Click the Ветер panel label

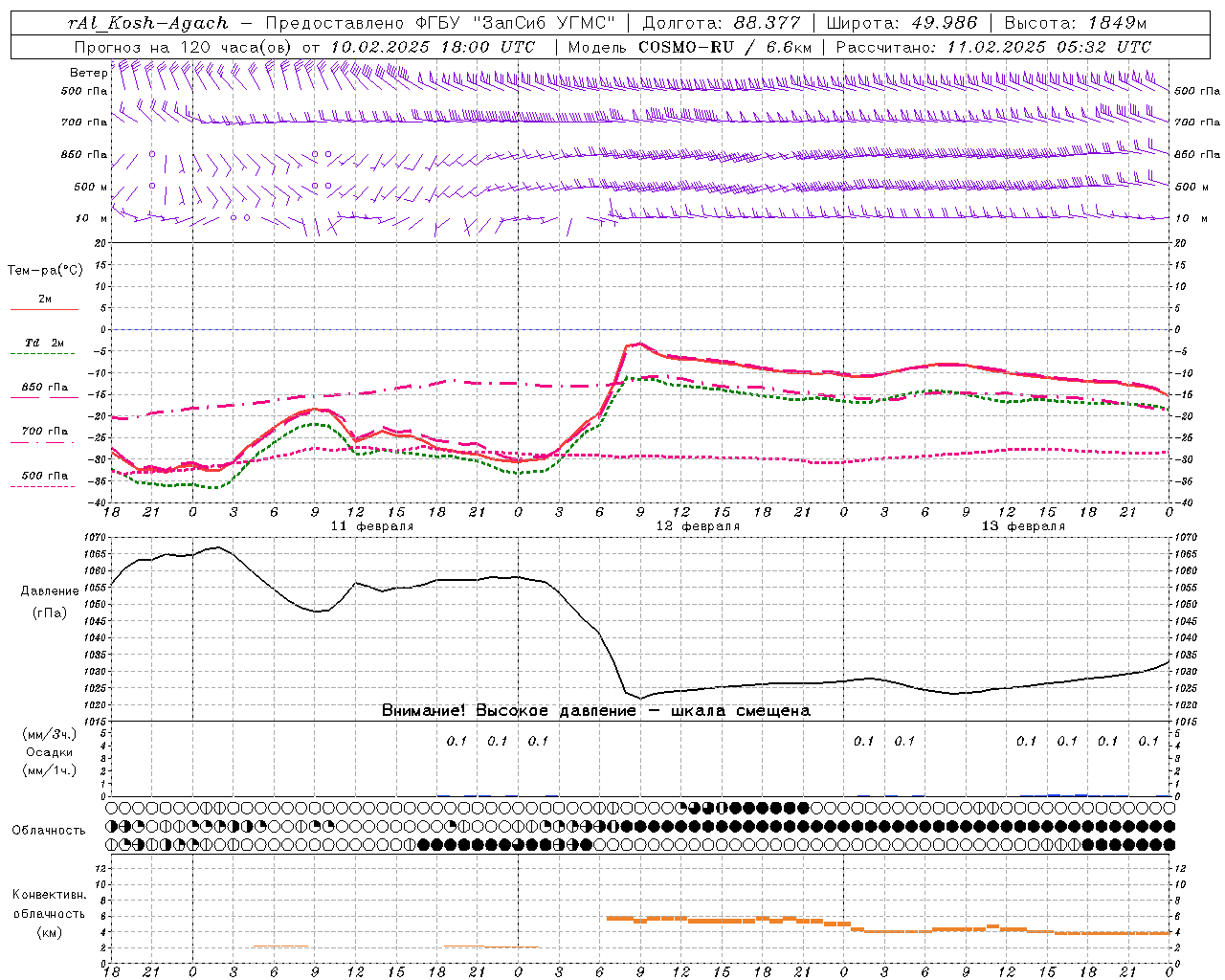coord(88,73)
